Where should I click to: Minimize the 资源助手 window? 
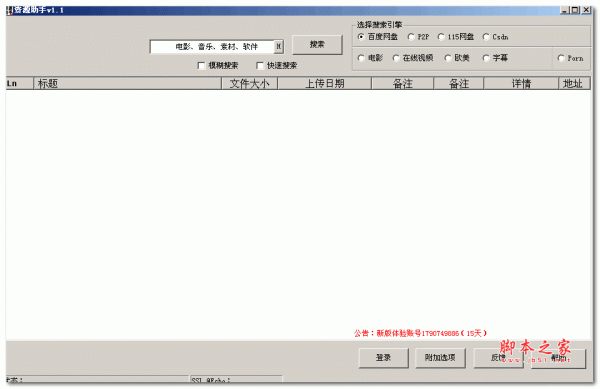coord(564,10)
